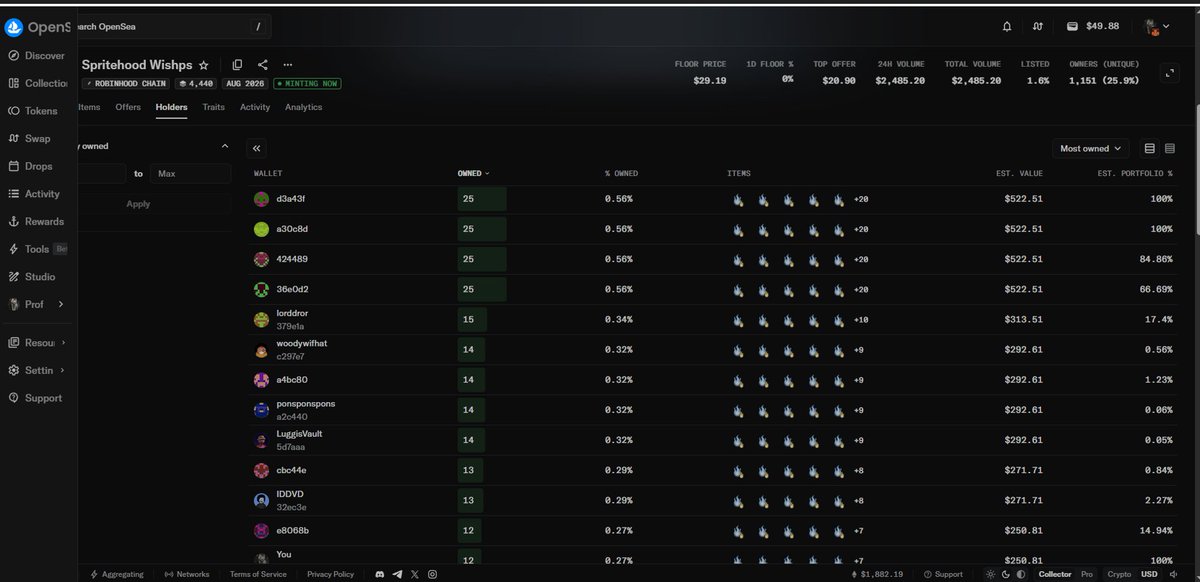Open X (Twitter) icon in footer
The height and width of the screenshot is (582, 1200).
(414, 574)
